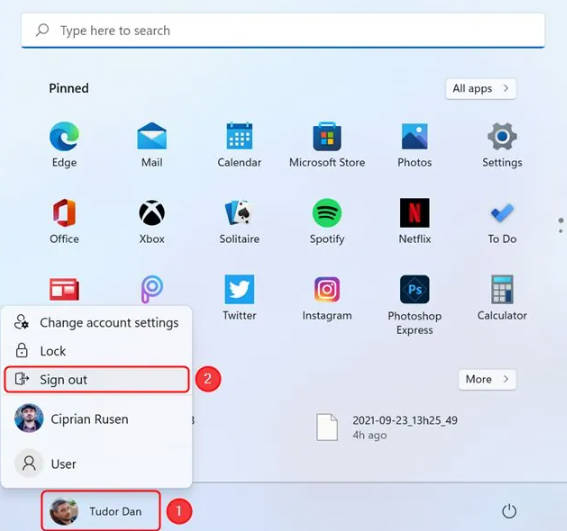
Task: Open the Edge browser app
Action: pos(64,144)
